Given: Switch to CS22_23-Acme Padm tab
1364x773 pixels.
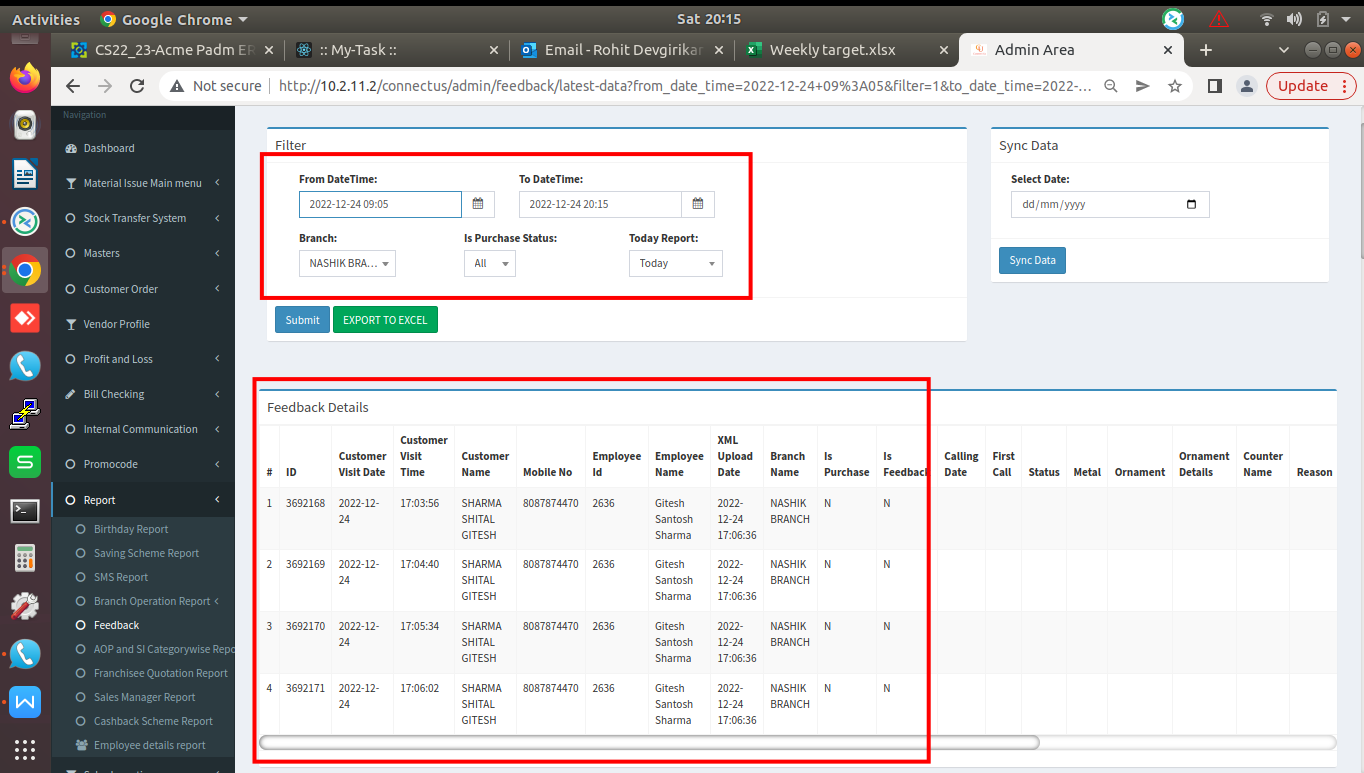Looking at the screenshot, I should (x=174, y=49).
